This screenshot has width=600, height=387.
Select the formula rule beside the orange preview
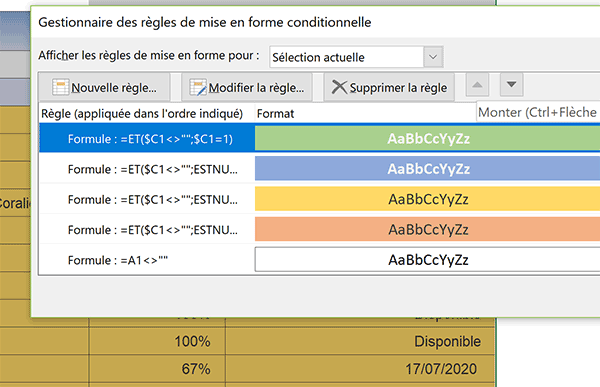pyautogui.click(x=147, y=229)
